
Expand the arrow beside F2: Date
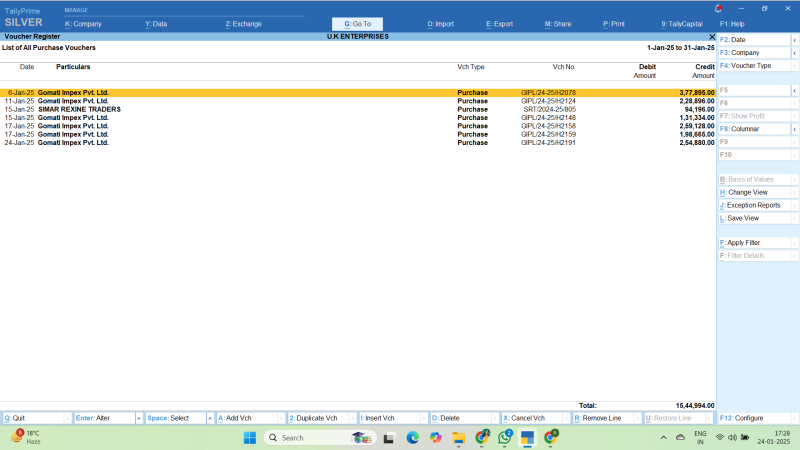(794, 39)
